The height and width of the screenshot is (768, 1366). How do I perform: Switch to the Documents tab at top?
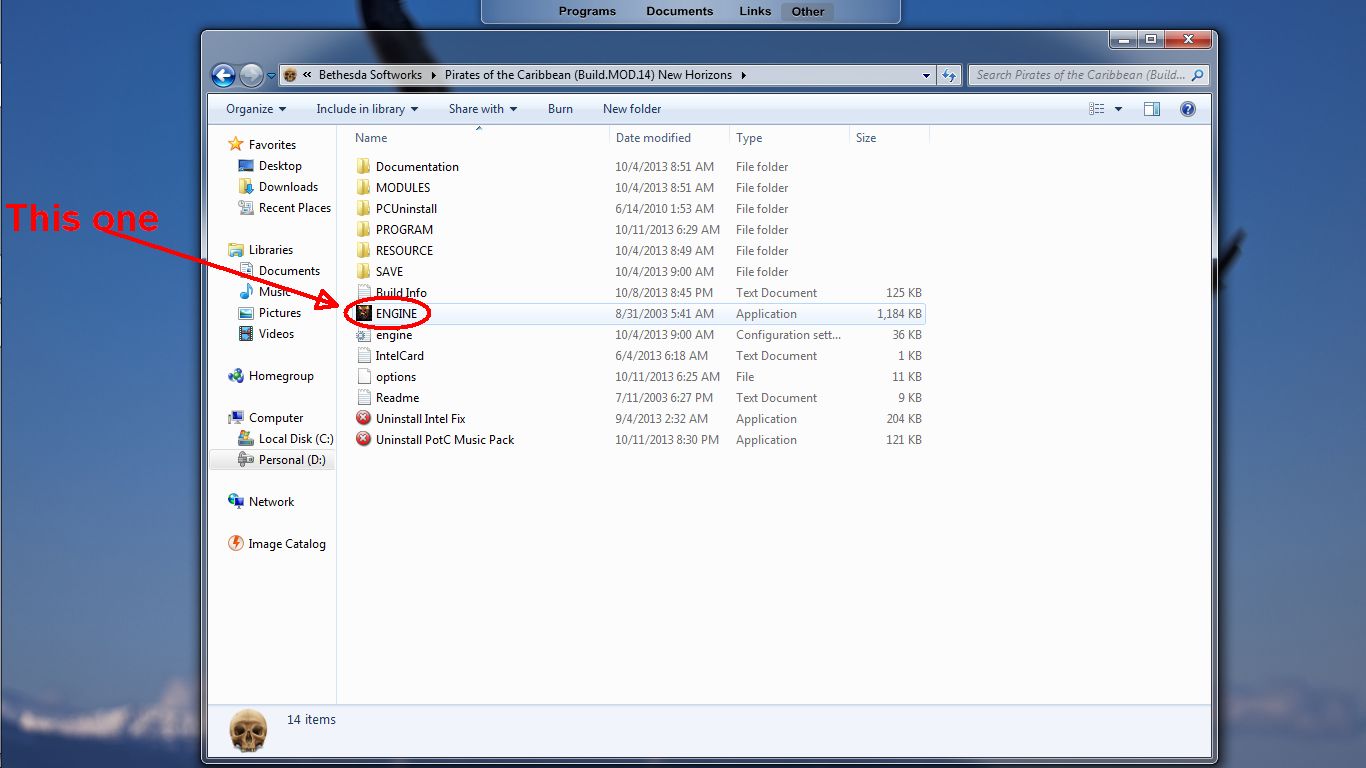[x=679, y=12]
